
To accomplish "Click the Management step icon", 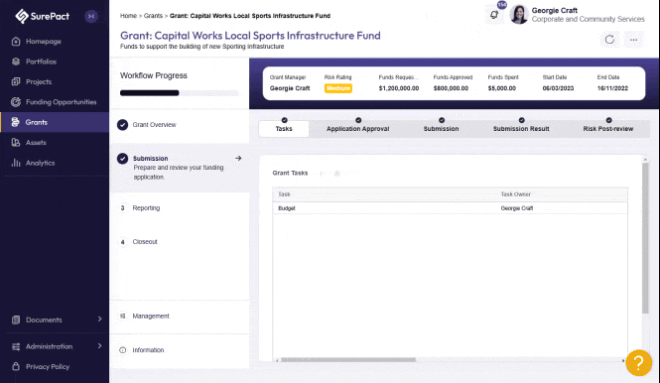I will point(122,316).
